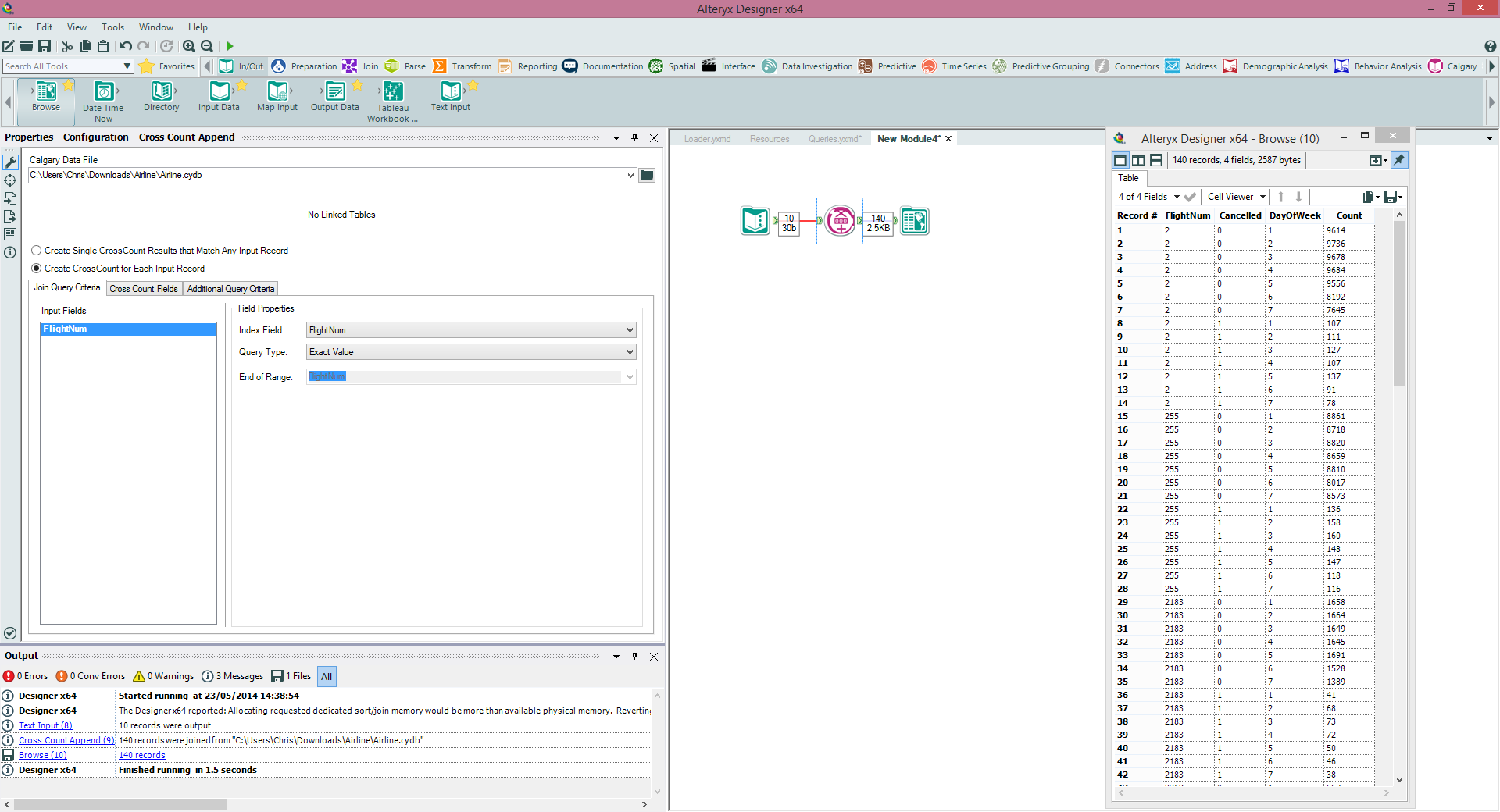Show only 3 Messages in Output
The image size is (1500, 812).
(x=233, y=676)
